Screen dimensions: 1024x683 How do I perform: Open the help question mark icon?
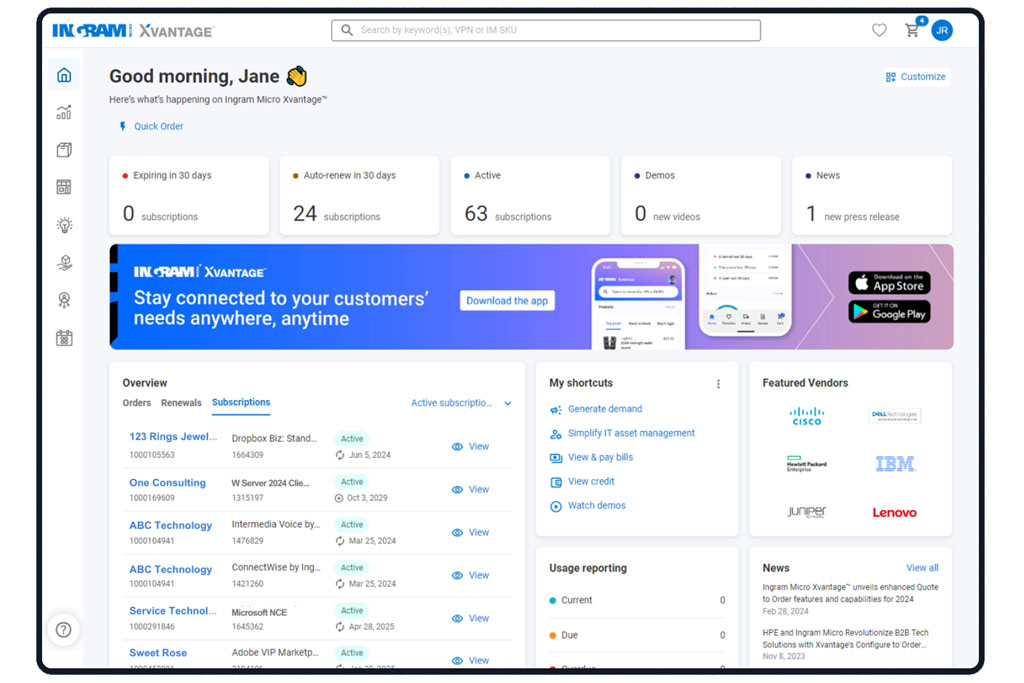63,630
